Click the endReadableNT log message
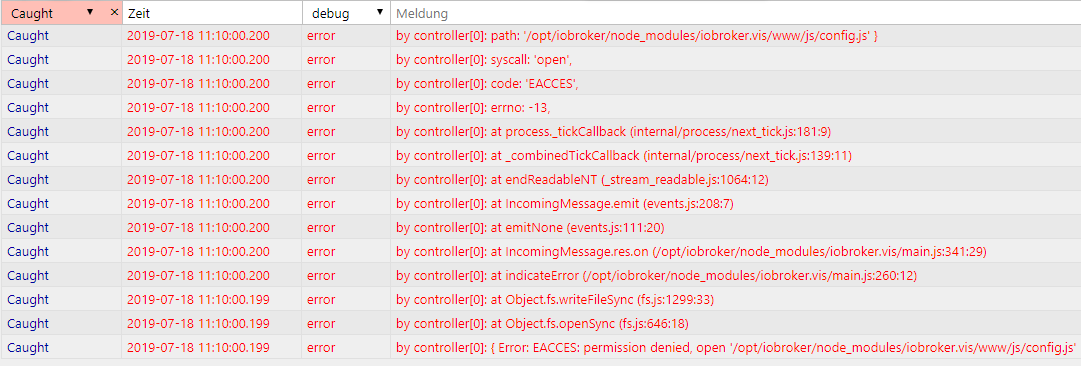 582,180
